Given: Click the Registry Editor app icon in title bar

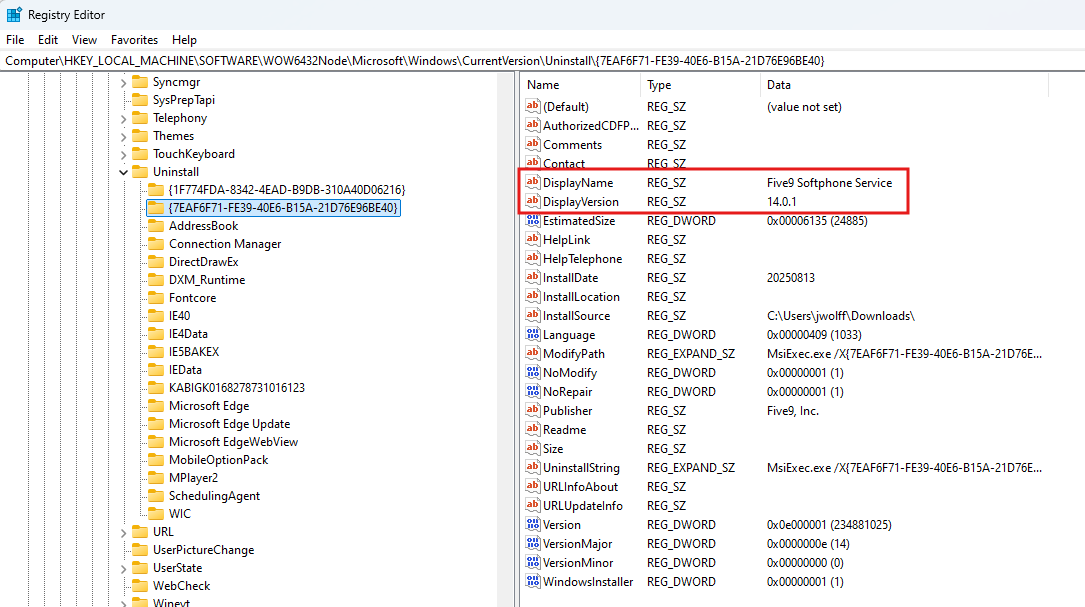Looking at the screenshot, I should click(x=14, y=15).
